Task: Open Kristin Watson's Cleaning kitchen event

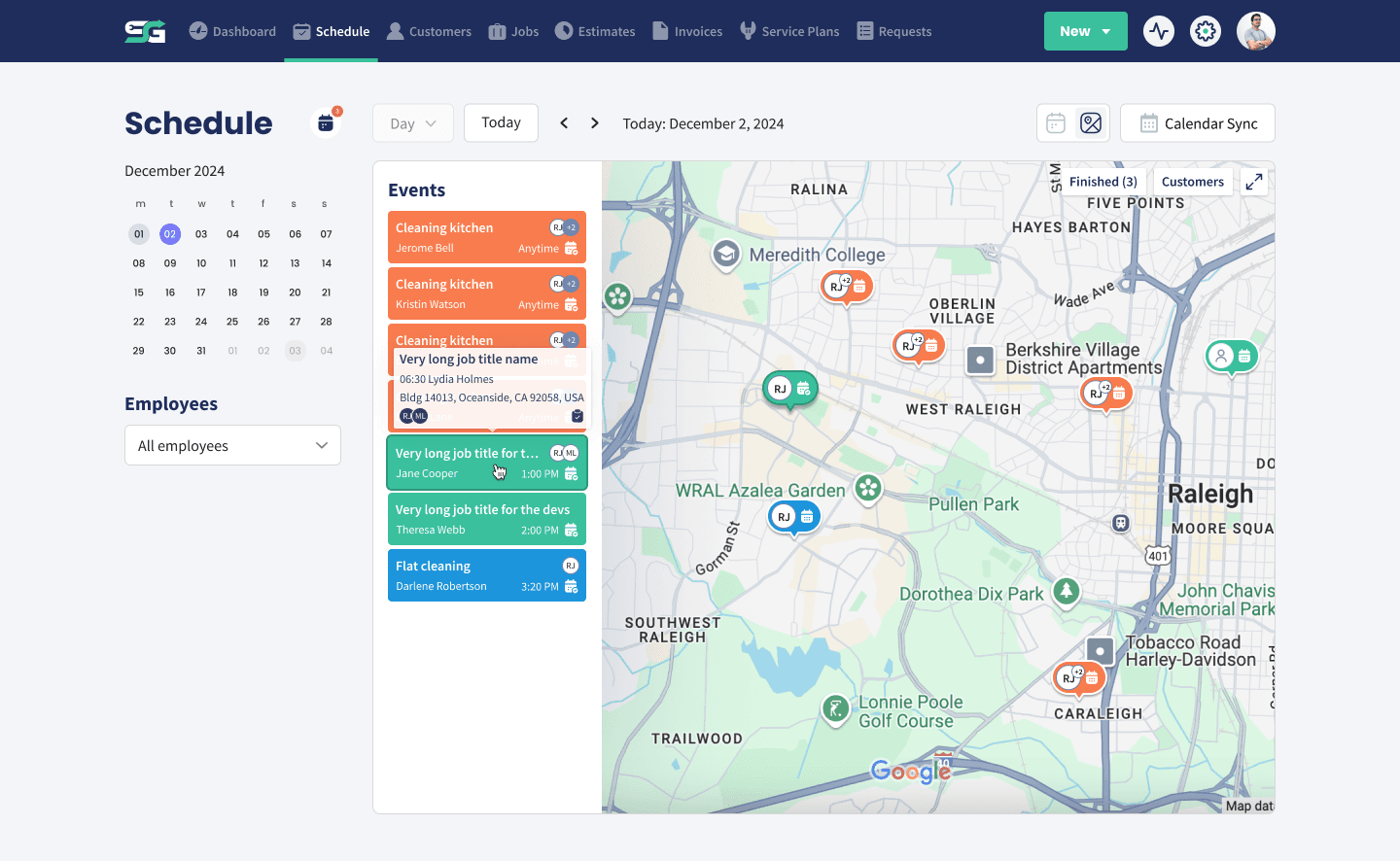Action: (x=487, y=293)
